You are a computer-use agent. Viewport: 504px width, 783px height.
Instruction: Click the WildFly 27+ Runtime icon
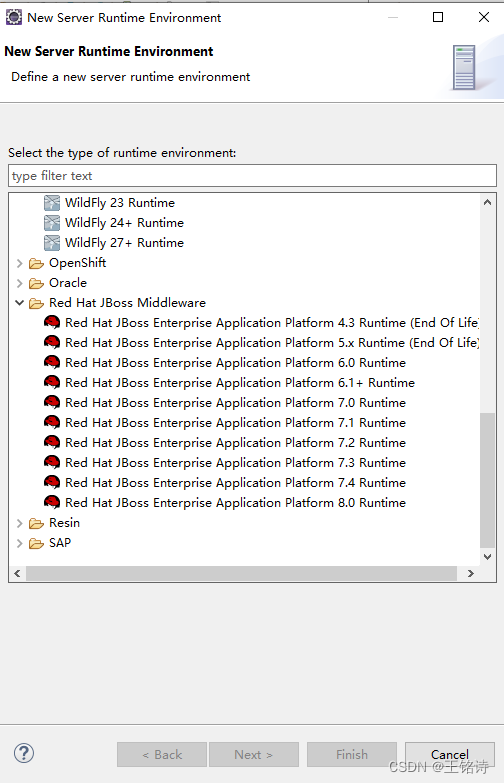(x=52, y=243)
